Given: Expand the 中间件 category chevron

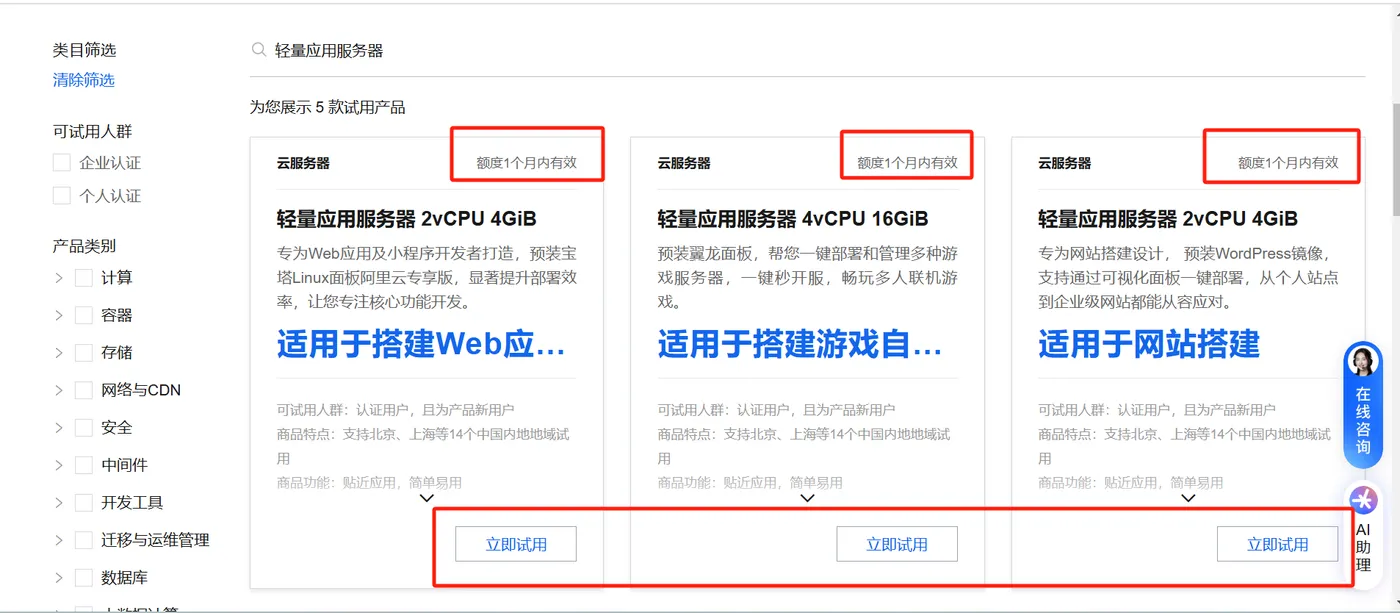Looking at the screenshot, I should pos(59,465).
